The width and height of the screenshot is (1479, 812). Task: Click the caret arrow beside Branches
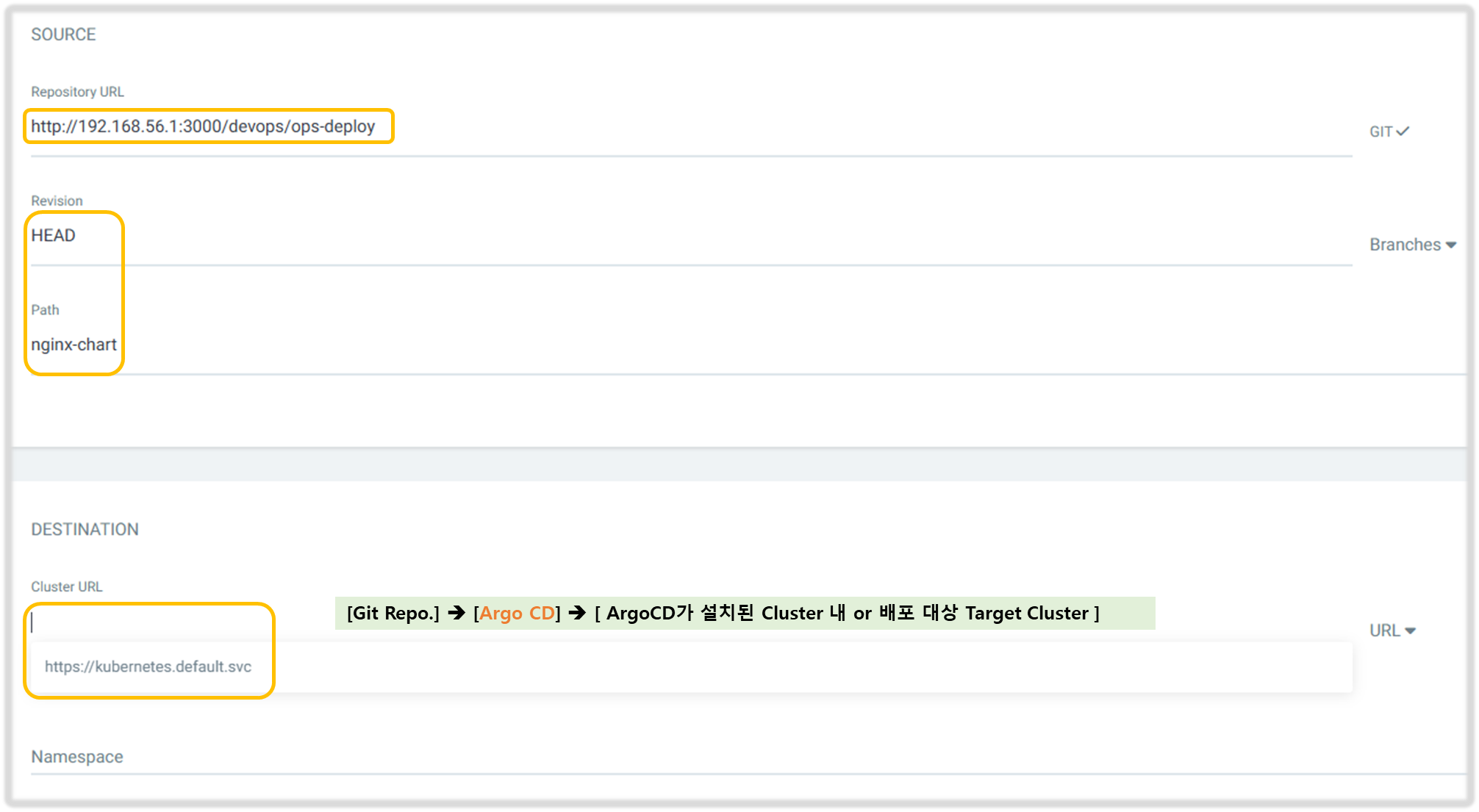point(1450,245)
